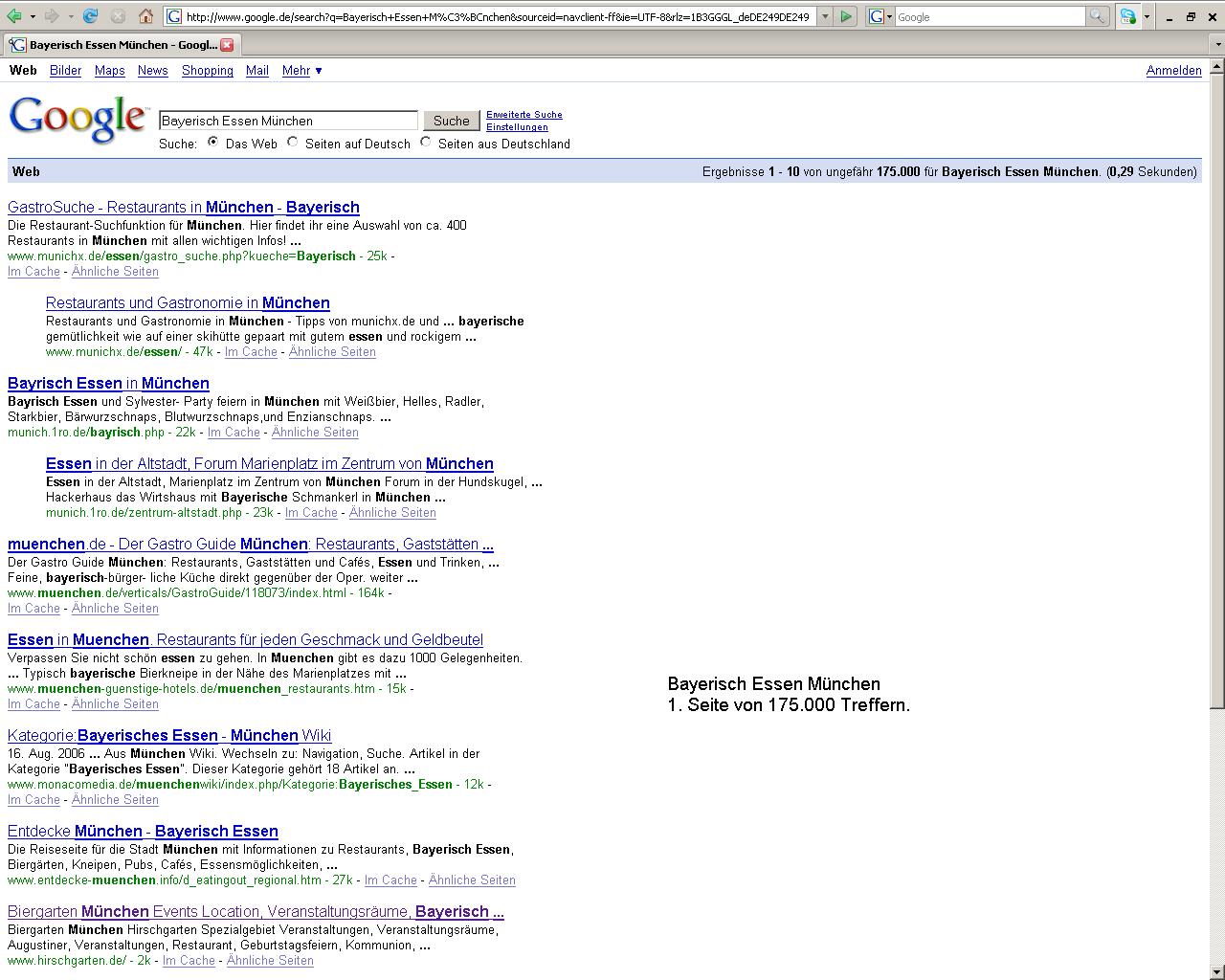Click Ähnliche Seiten under the GastroSuche result
Image resolution: width=1225 pixels, height=980 pixels.
115,272
